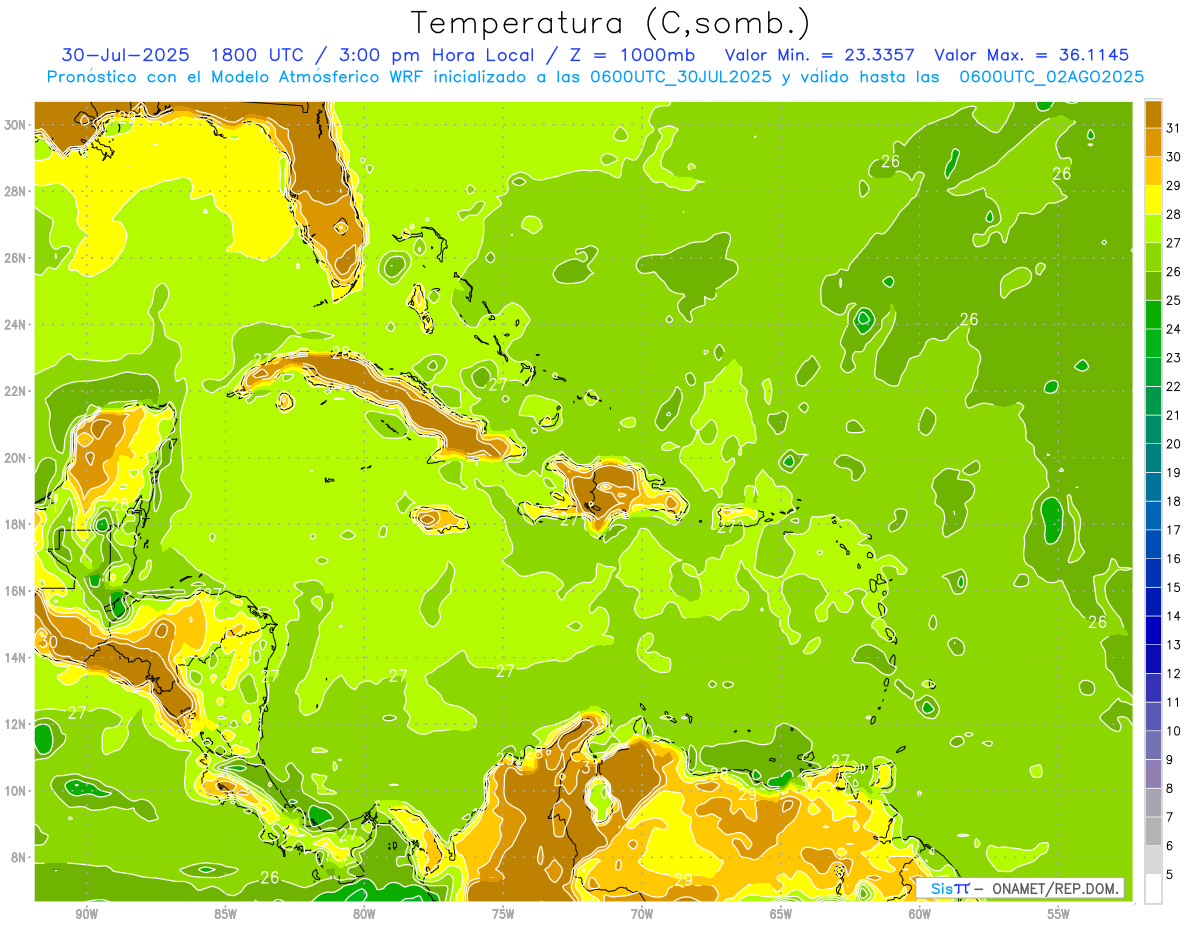Select validity time '0600UTC_02AGO2025'
Image resolution: width=1200 pixels, height=927 pixels.
point(1052,77)
